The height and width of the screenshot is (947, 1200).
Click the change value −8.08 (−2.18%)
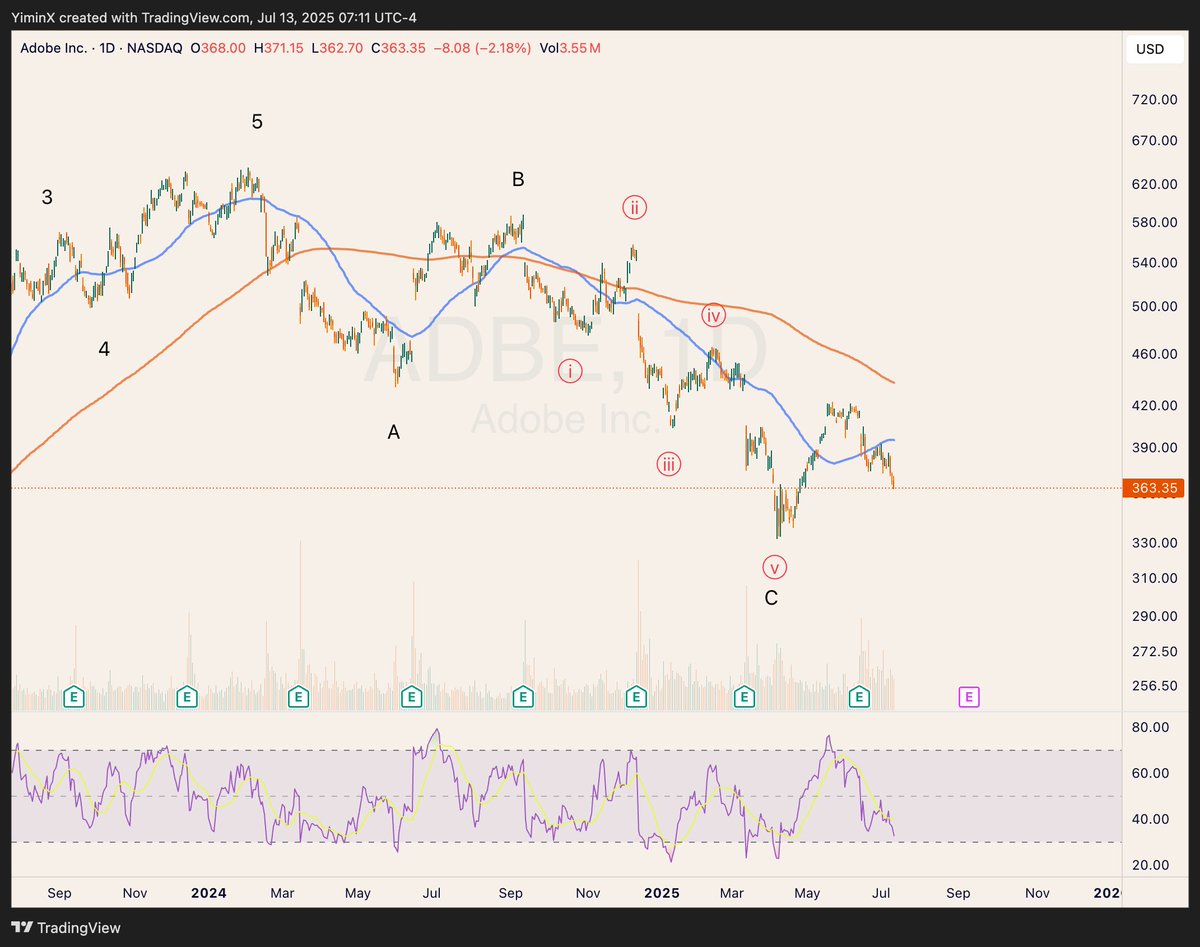click(x=483, y=48)
